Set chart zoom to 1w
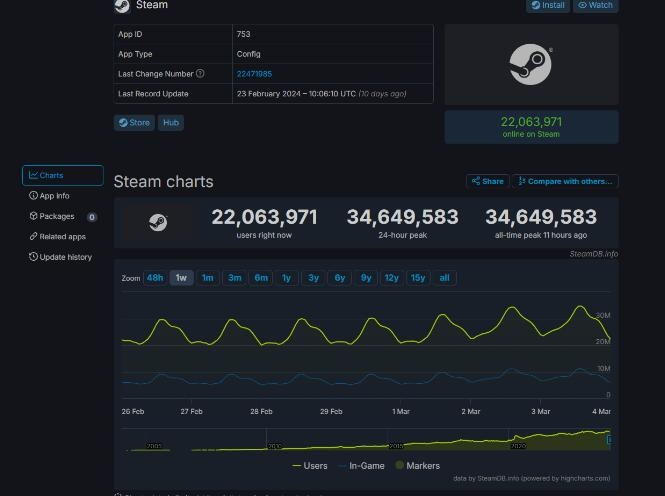665x496 pixels. point(182,278)
